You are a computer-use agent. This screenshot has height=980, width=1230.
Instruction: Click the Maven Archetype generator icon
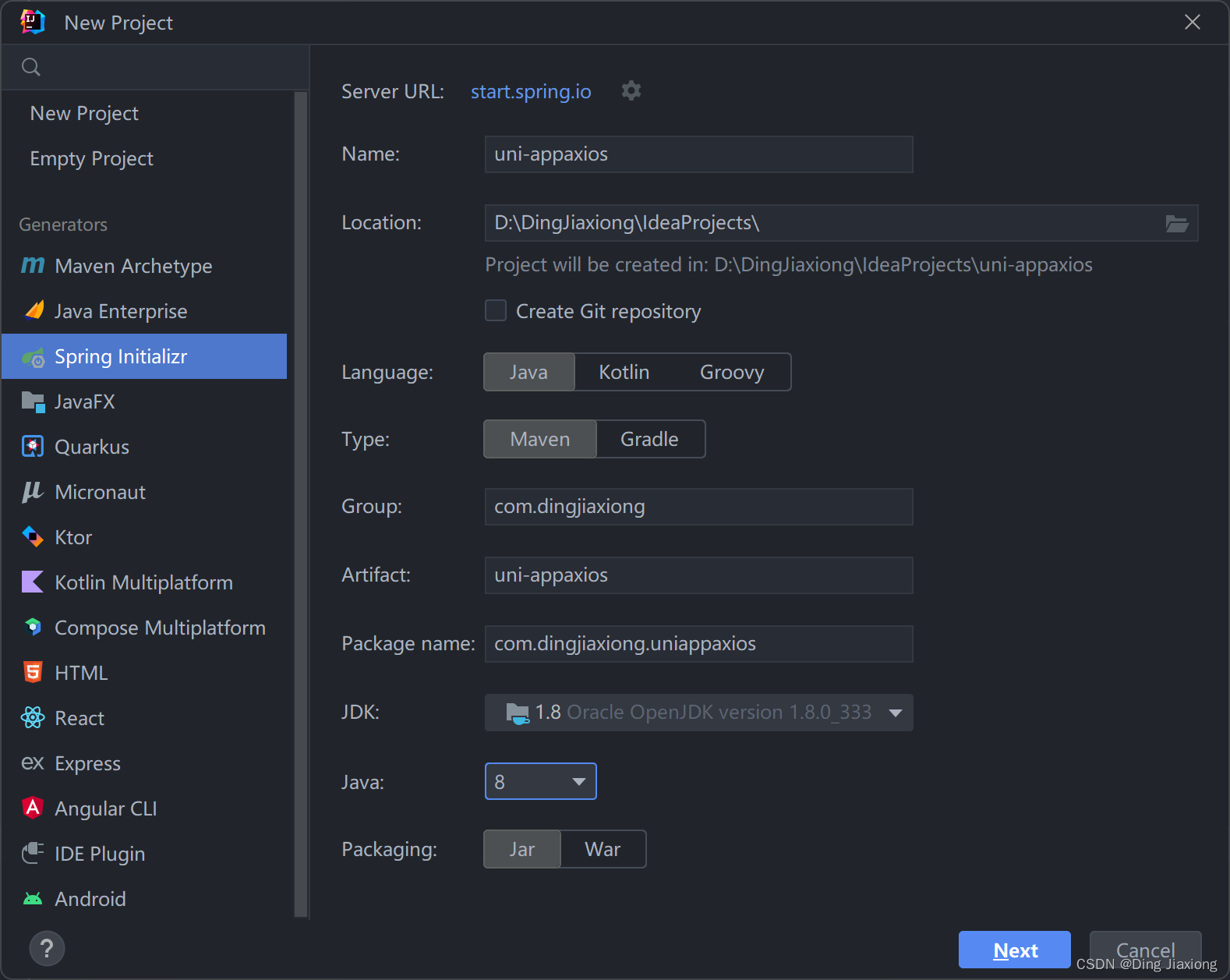point(33,266)
